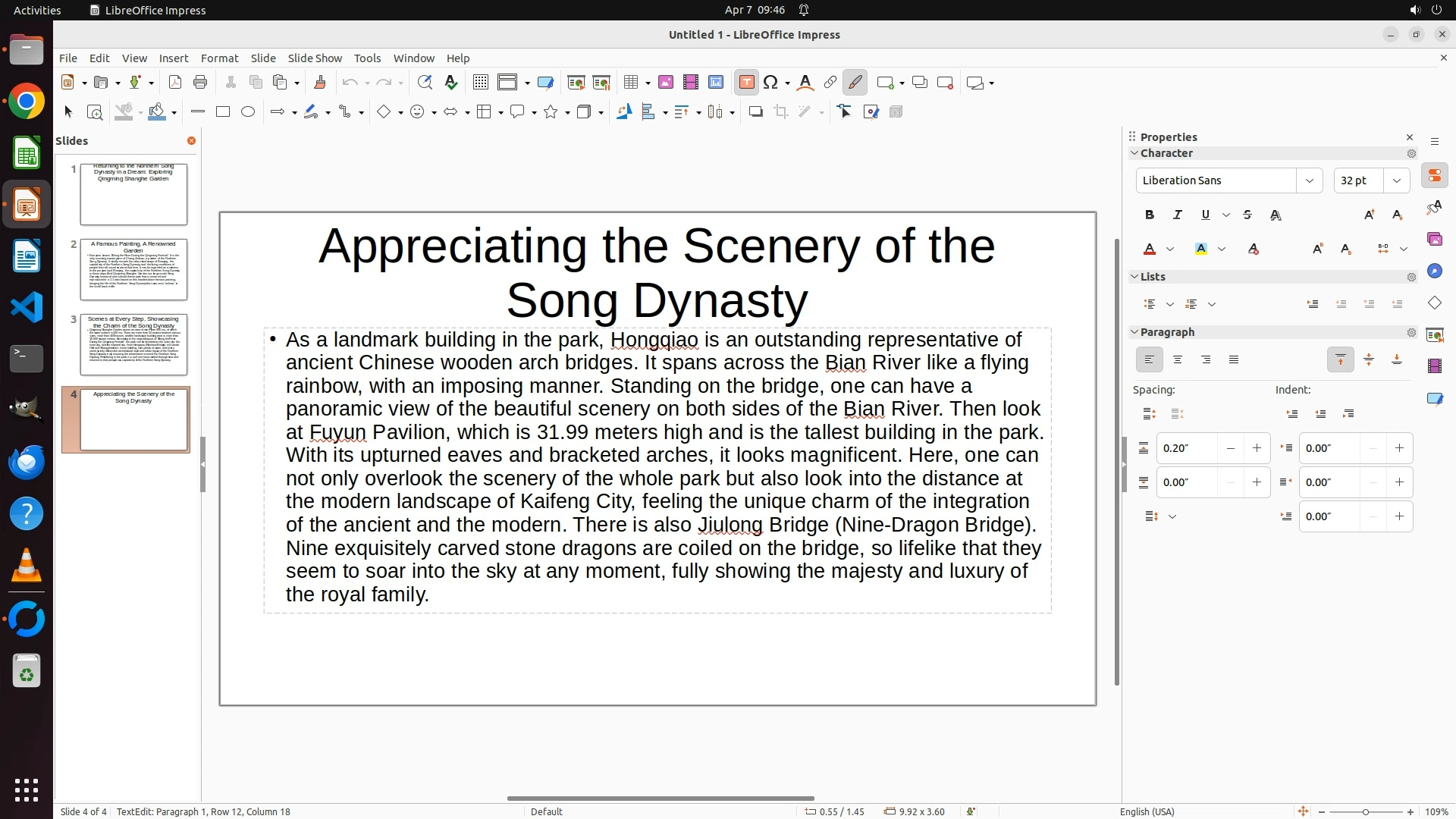This screenshot has width=1456, height=819.
Task: Increase above paragraph spacing with plus button
Action: coord(1257,448)
